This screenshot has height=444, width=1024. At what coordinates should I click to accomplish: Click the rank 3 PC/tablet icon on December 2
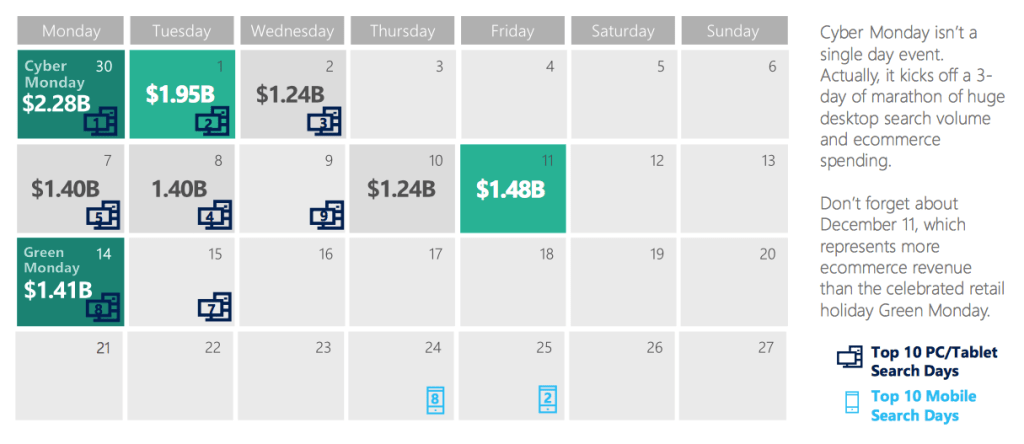324,122
